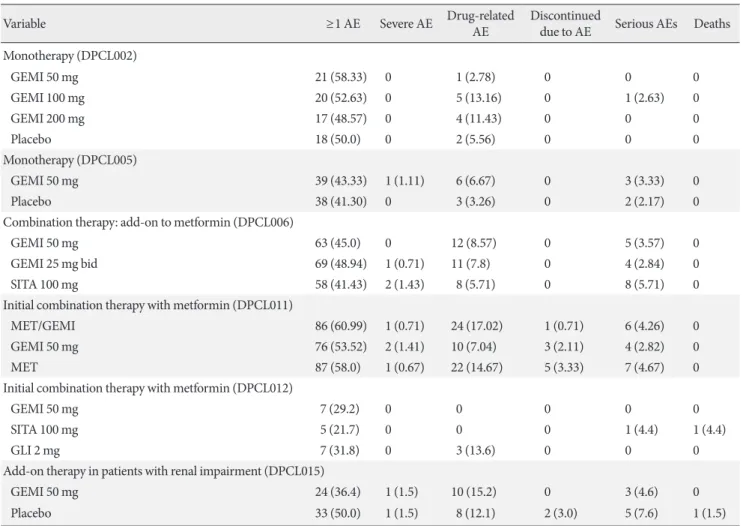
Task: Click the DPCL012 initial combination therapy heading
Action: click(148, 388)
